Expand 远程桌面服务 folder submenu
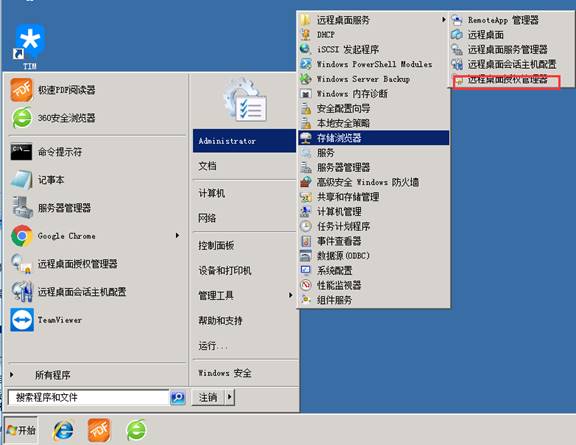 click(x=374, y=20)
